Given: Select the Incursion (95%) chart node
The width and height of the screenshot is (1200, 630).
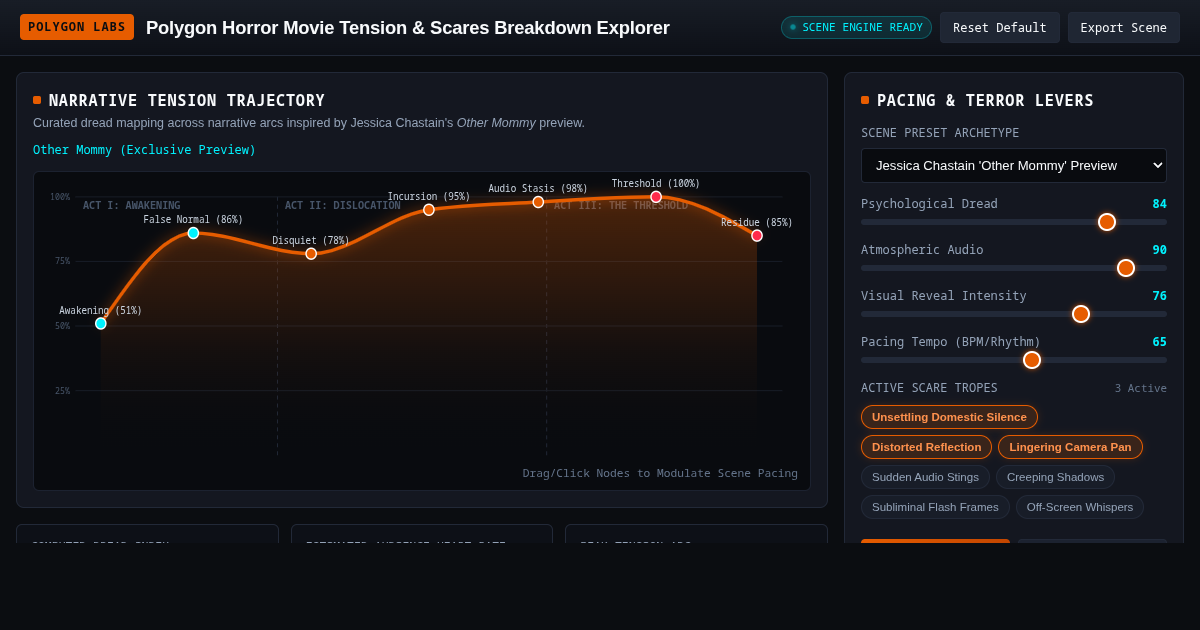Looking at the screenshot, I should click(x=429, y=210).
